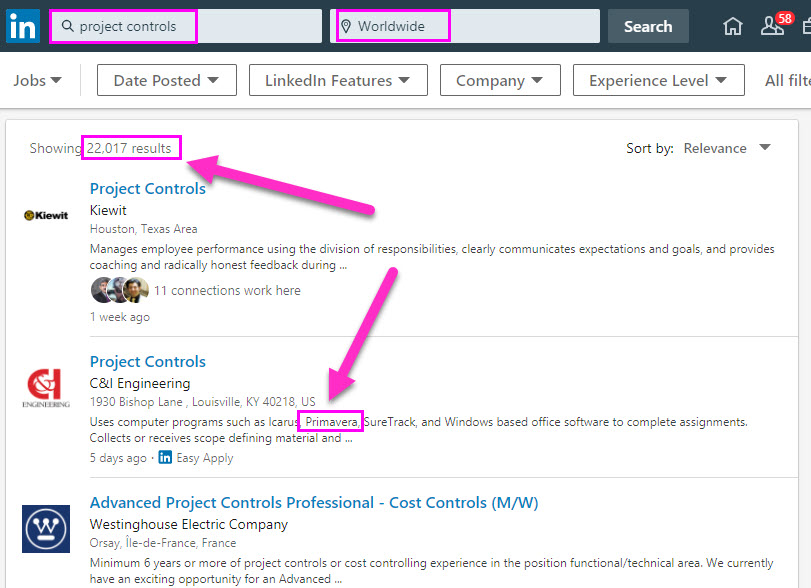Click the Kiewit company logo
Image resolution: width=811 pixels, height=588 pixels.
pos(46,215)
